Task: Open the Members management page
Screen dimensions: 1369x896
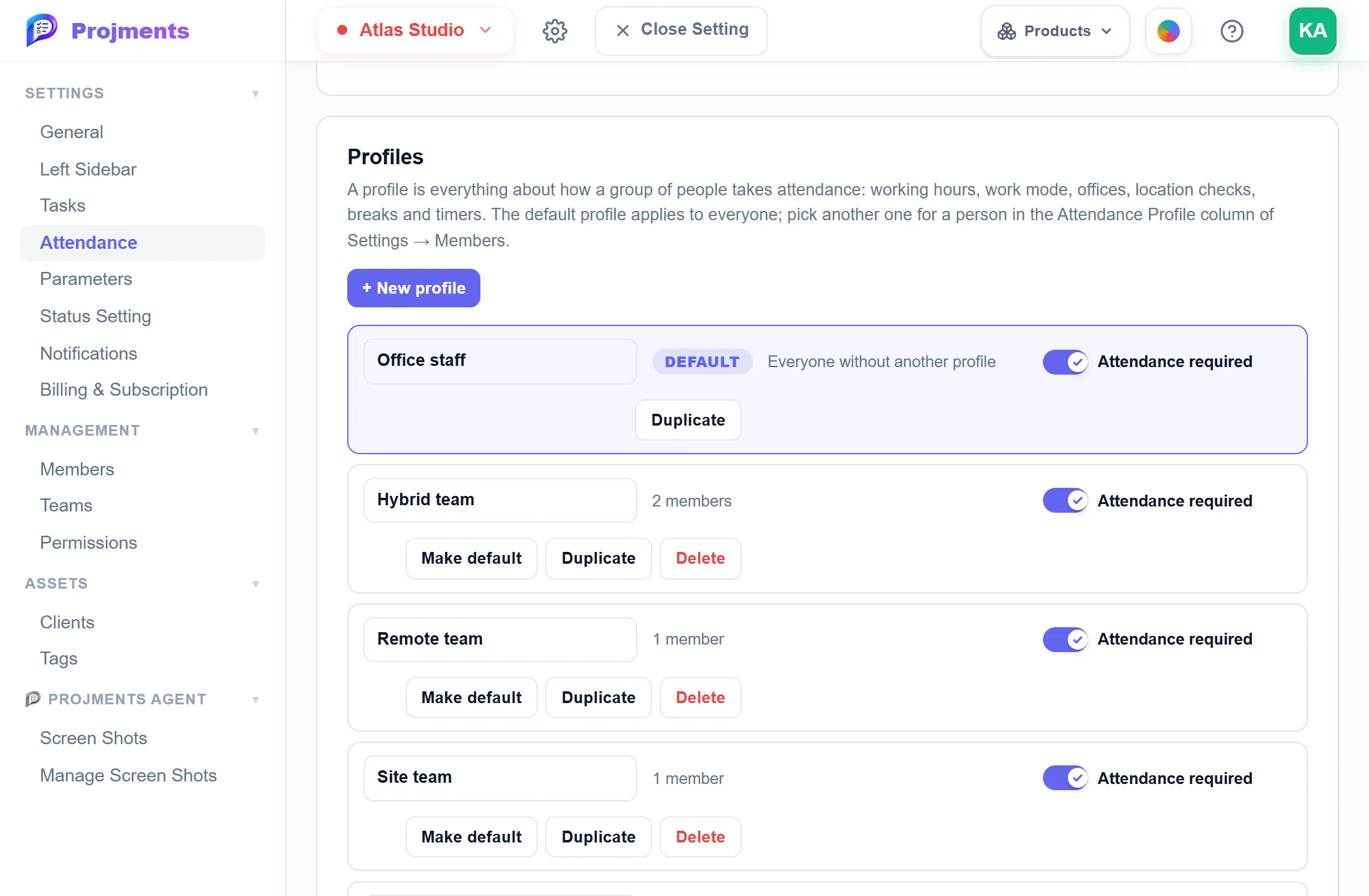Action: coord(77,469)
